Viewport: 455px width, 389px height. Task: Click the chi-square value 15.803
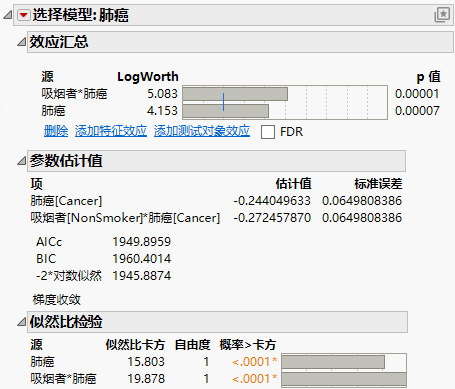(146, 362)
